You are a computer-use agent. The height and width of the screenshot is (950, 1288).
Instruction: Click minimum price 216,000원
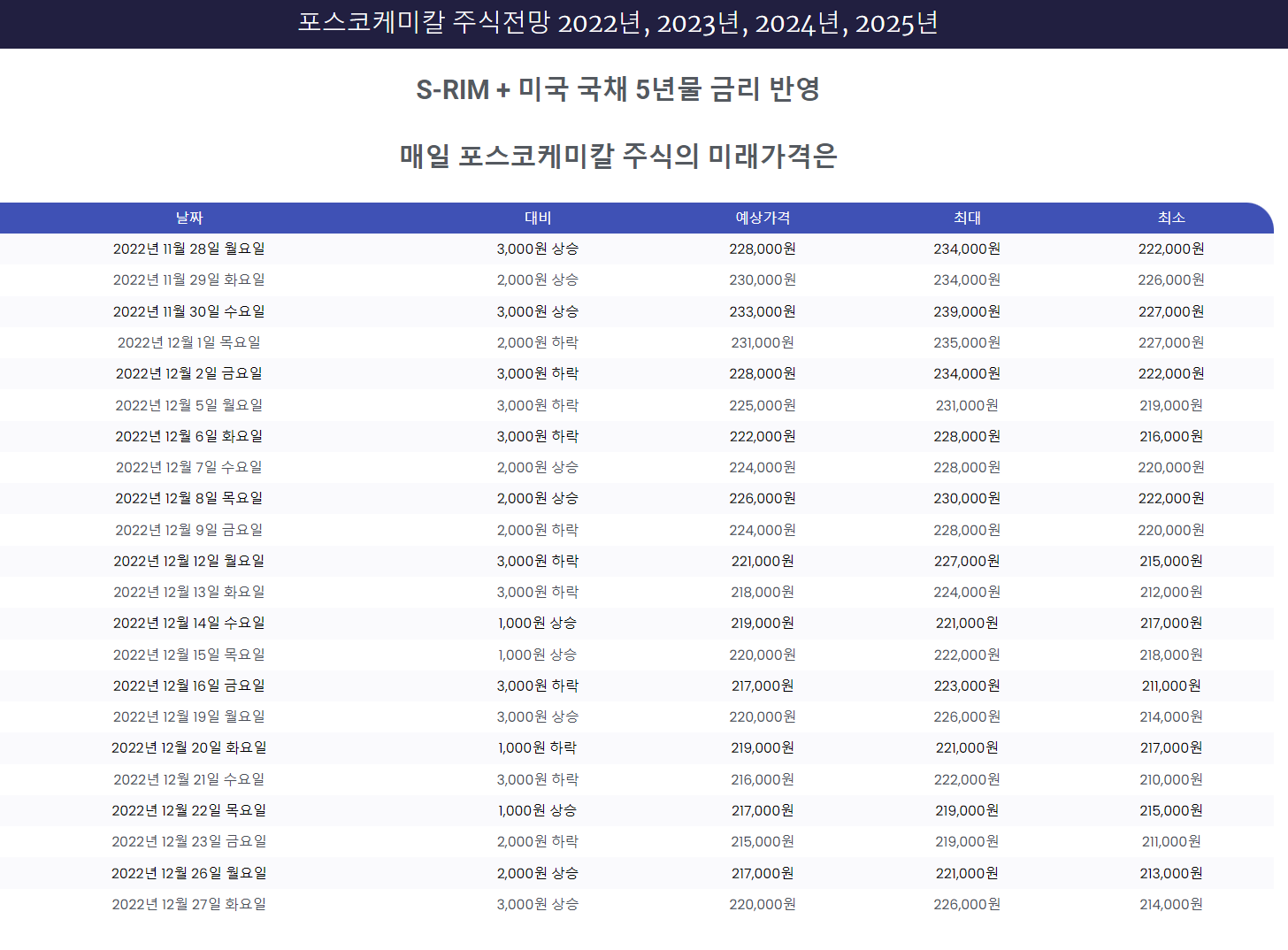[1171, 436]
